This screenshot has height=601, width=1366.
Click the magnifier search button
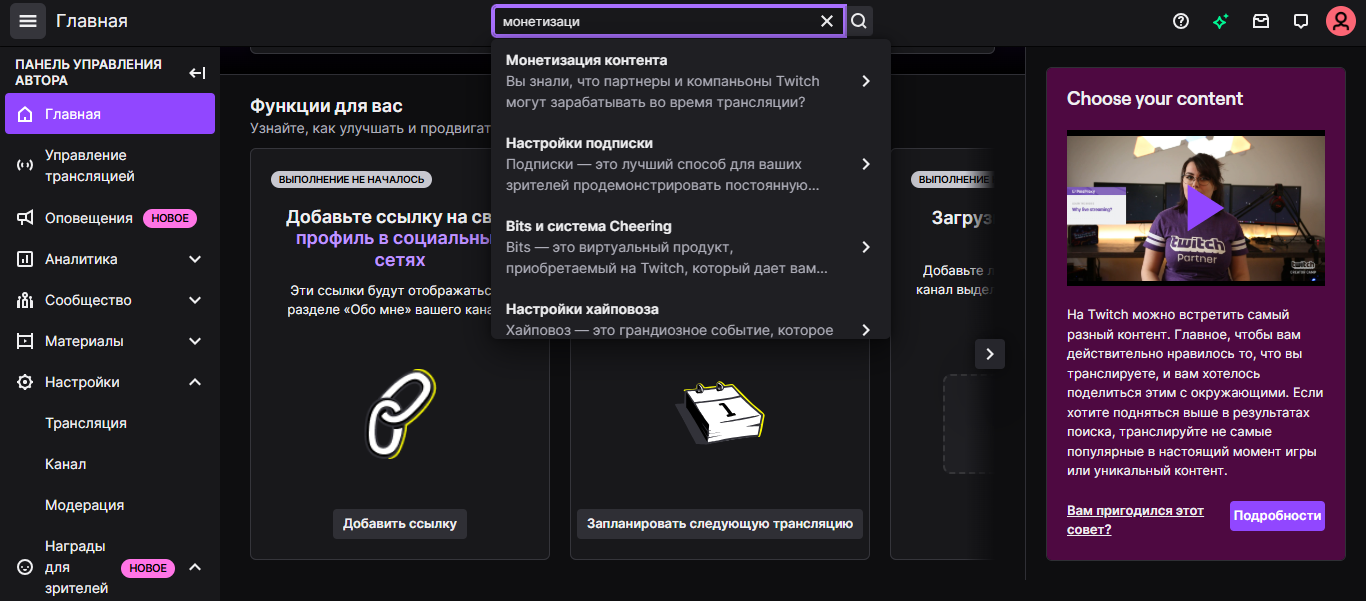pos(859,21)
